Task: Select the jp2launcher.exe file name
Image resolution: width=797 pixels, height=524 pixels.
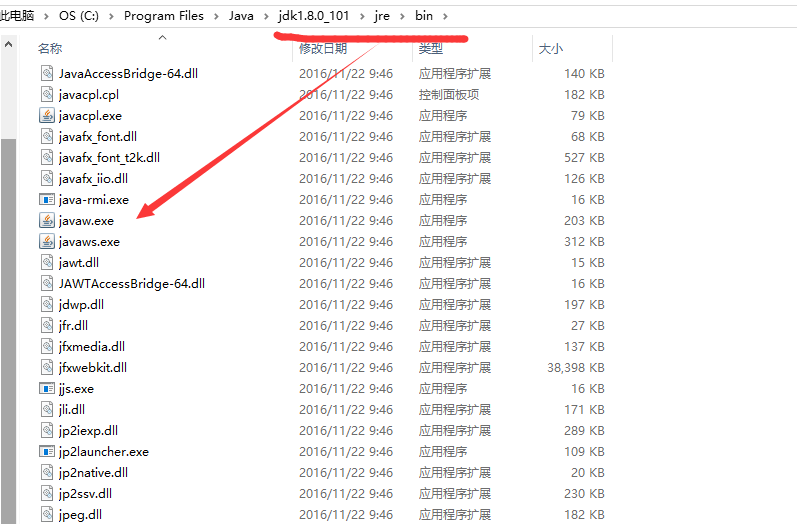Action: pyautogui.click(x=104, y=451)
